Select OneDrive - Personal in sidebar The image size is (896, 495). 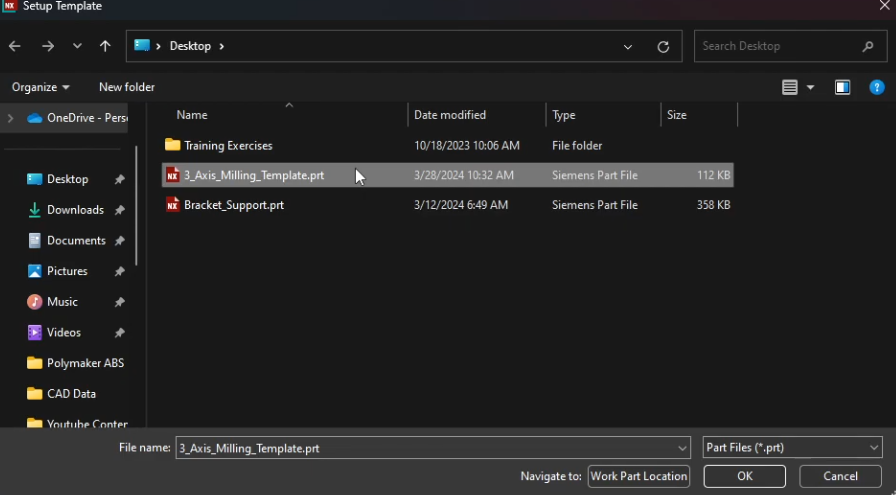coord(78,118)
